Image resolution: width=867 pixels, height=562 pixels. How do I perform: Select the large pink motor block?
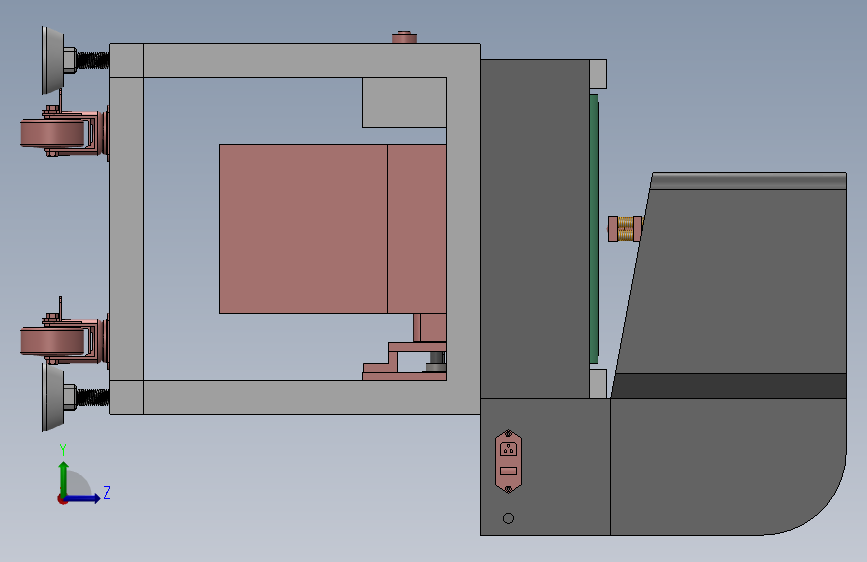(x=303, y=229)
